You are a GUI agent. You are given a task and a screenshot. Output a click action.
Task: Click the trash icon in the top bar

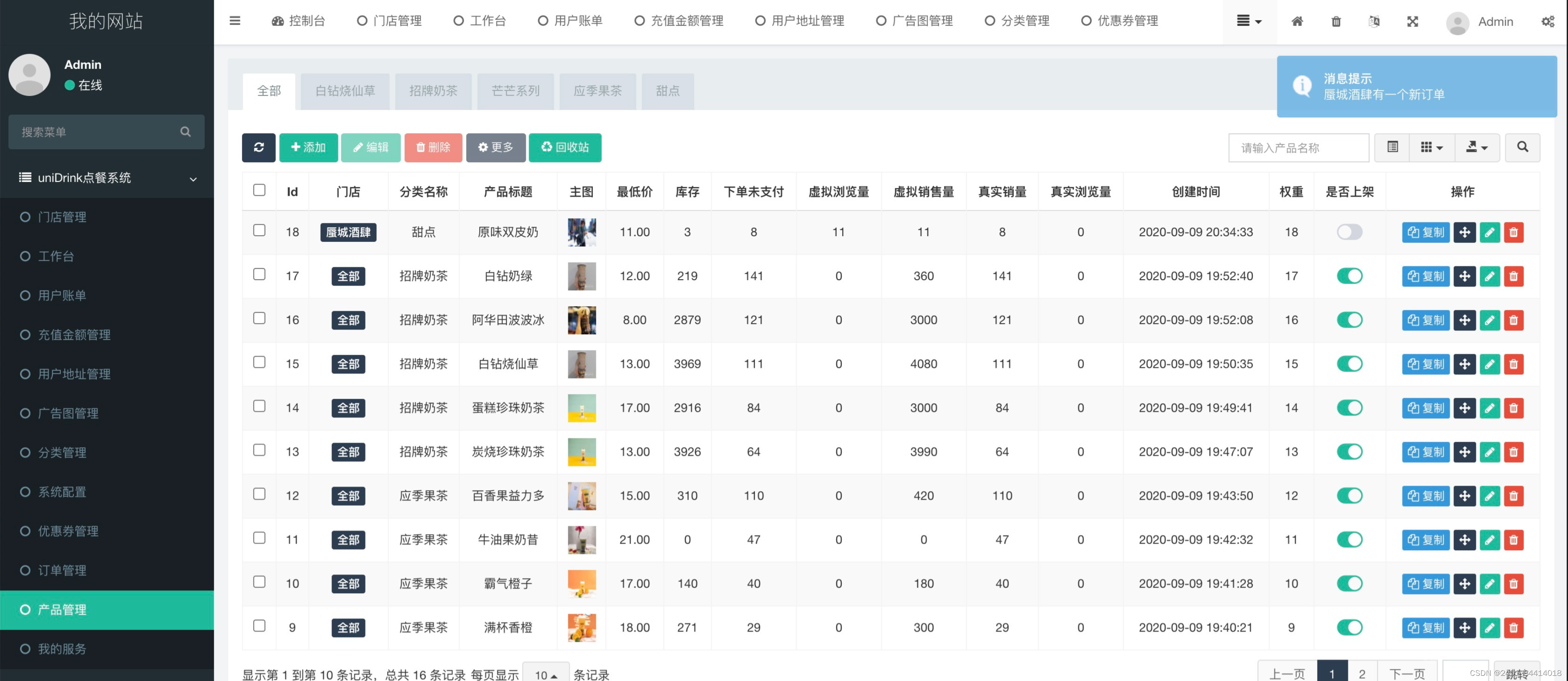pyautogui.click(x=1335, y=22)
